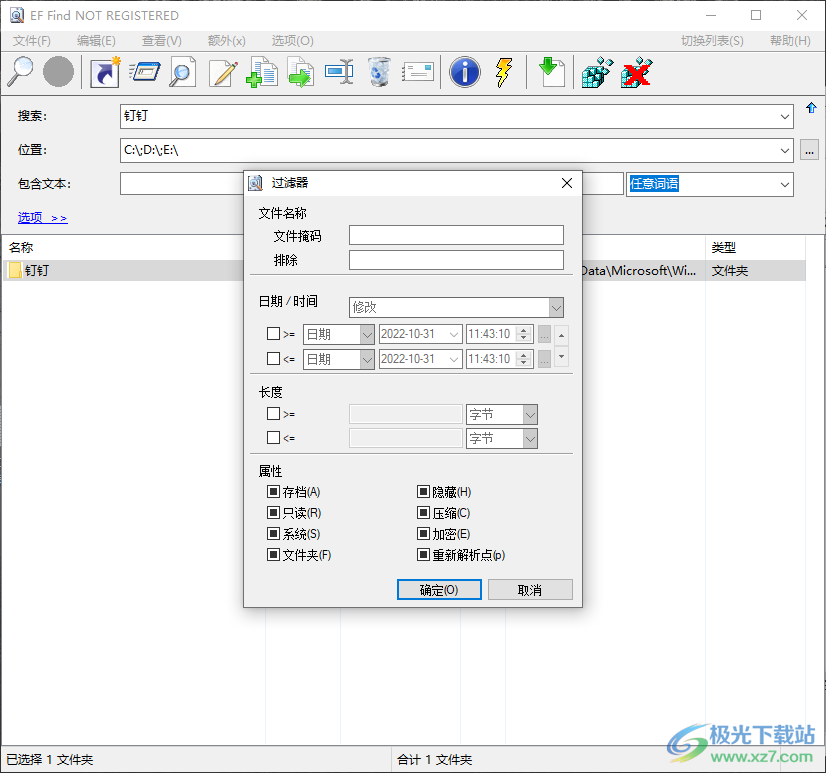Click the copy files green plus icon

[x=261, y=72]
